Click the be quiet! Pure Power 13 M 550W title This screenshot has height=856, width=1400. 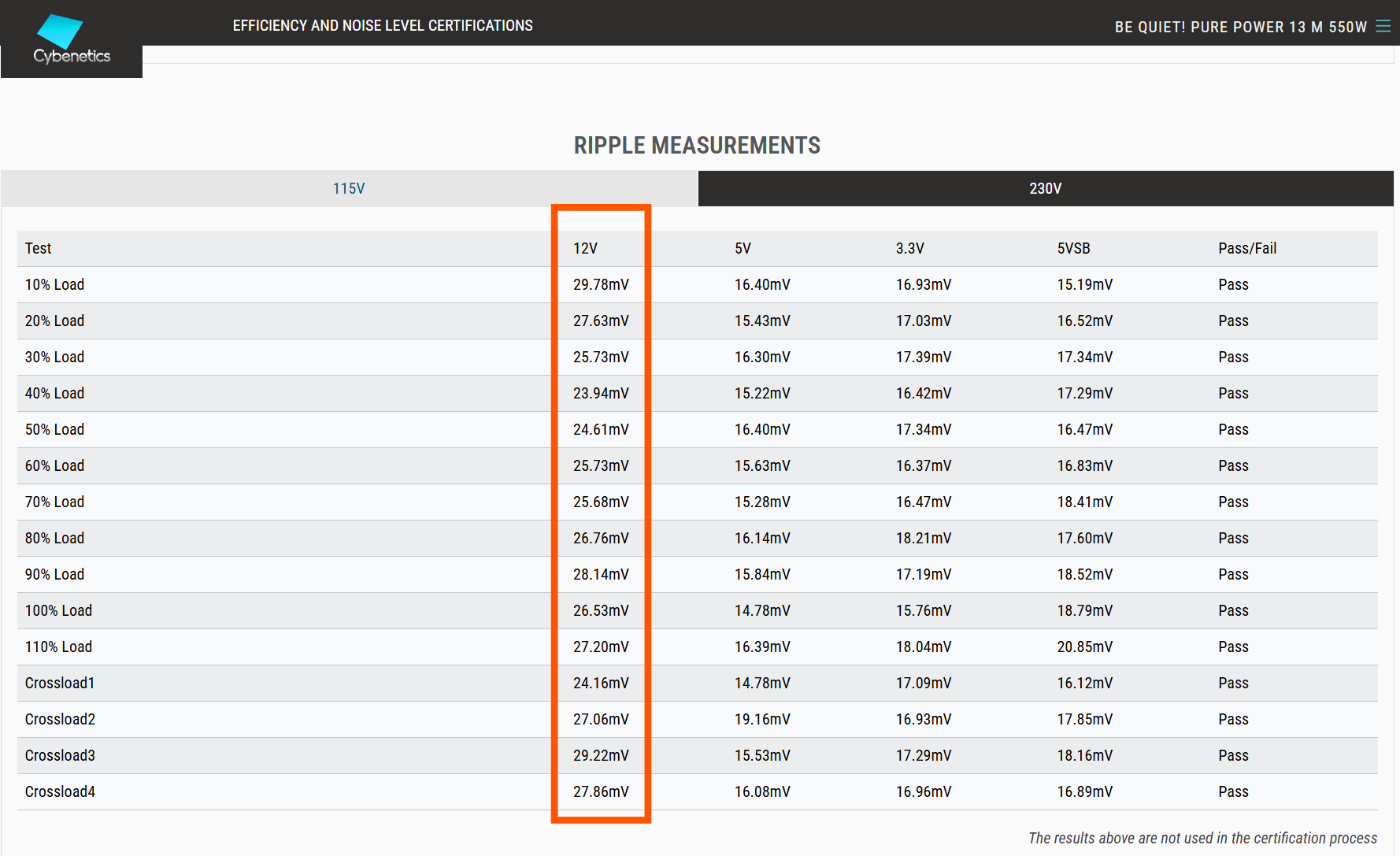tap(1241, 27)
